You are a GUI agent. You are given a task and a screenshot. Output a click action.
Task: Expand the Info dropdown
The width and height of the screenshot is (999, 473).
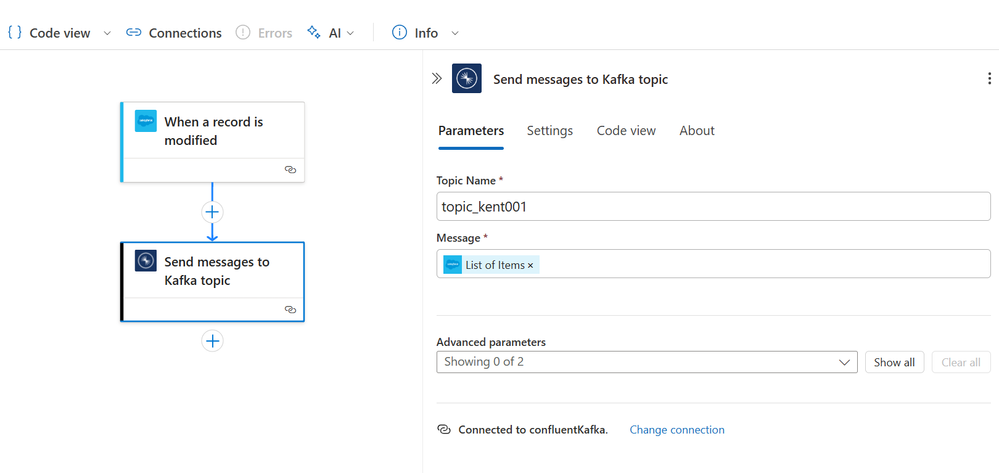455,33
